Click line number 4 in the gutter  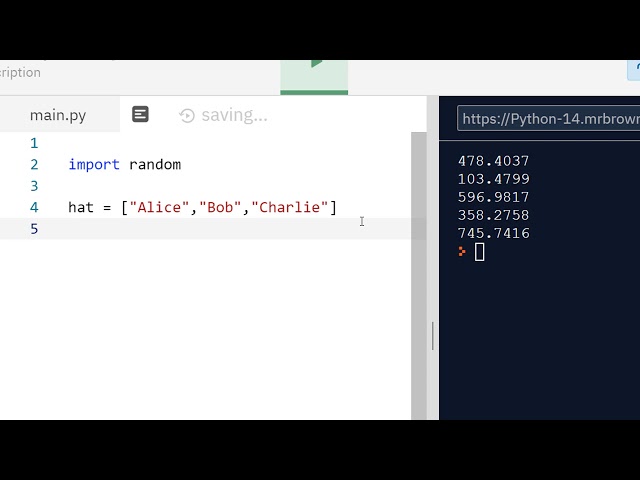pyautogui.click(x=34, y=207)
